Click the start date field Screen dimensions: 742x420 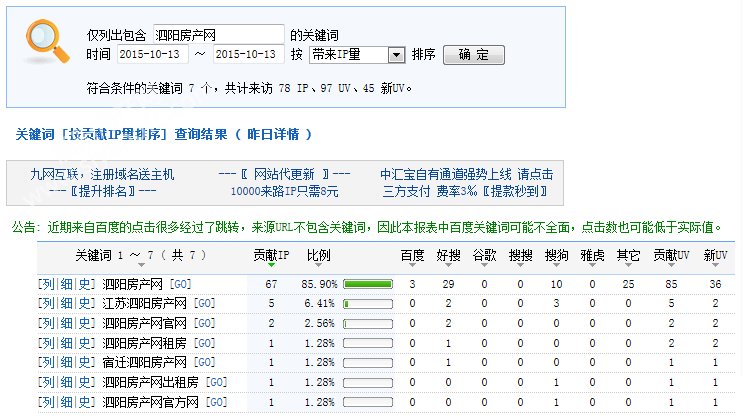[x=151, y=54]
